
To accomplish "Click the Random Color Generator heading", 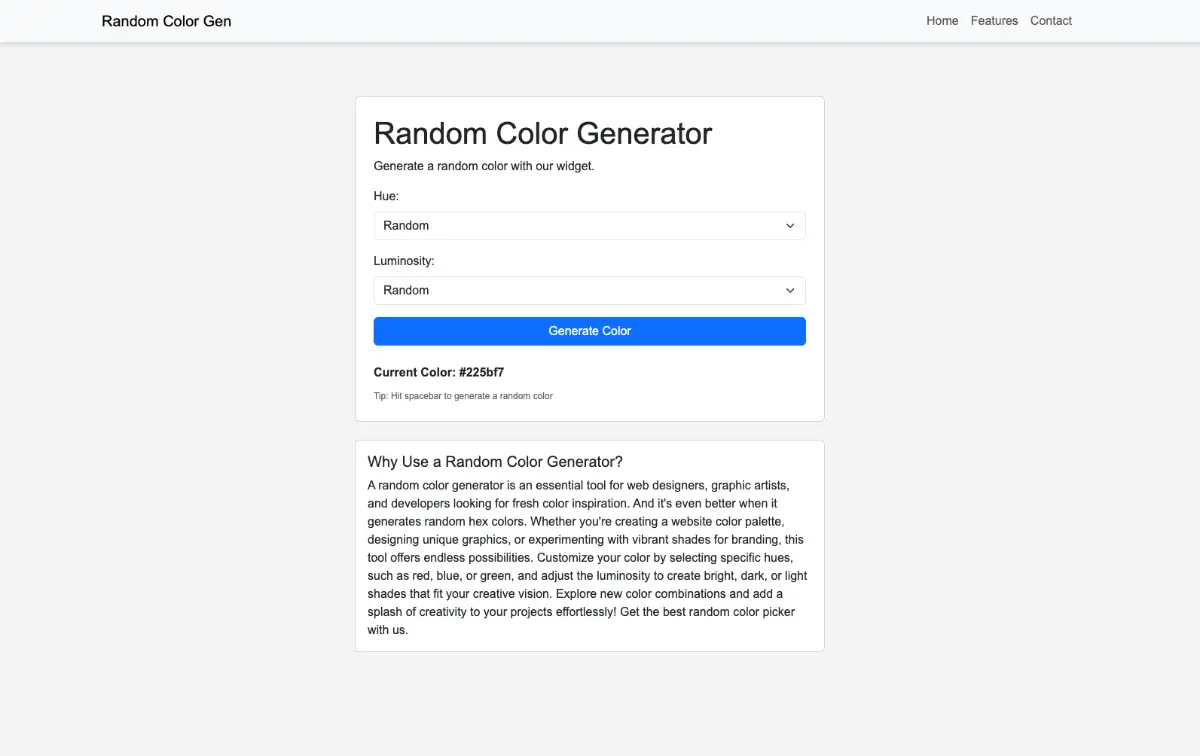I will (543, 133).
